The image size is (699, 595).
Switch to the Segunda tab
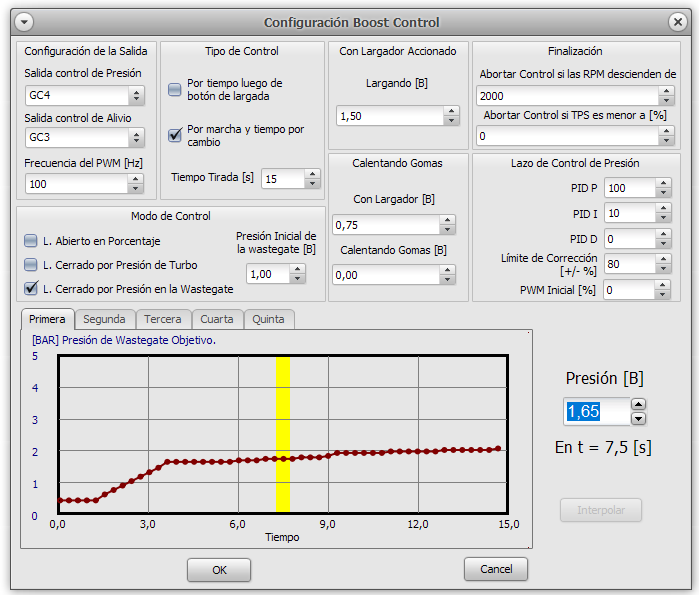click(104, 320)
